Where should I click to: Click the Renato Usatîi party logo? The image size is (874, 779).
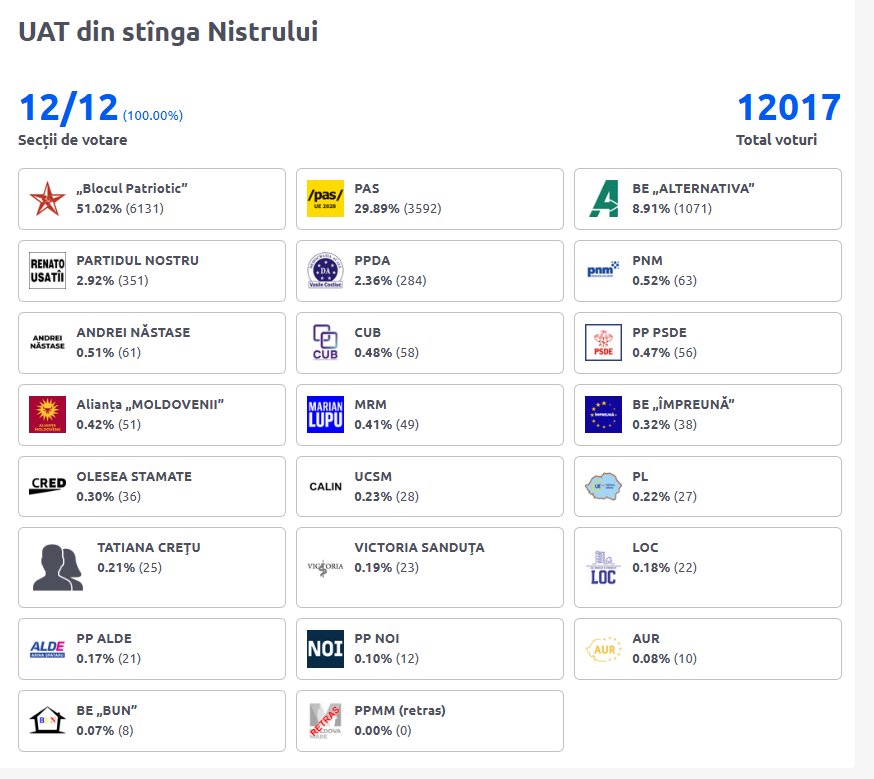[47, 271]
